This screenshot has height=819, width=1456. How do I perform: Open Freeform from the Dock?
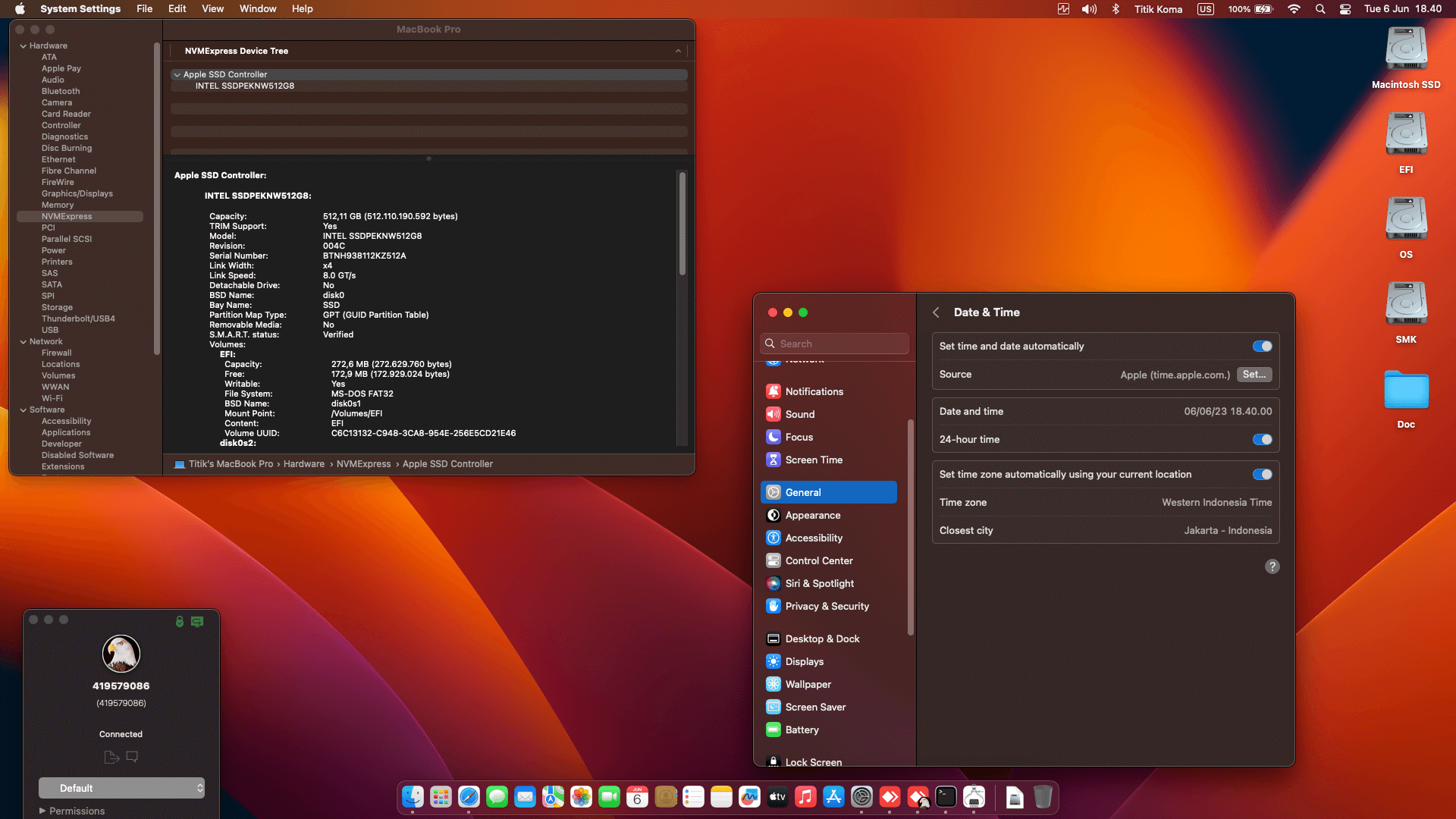pyautogui.click(x=749, y=797)
